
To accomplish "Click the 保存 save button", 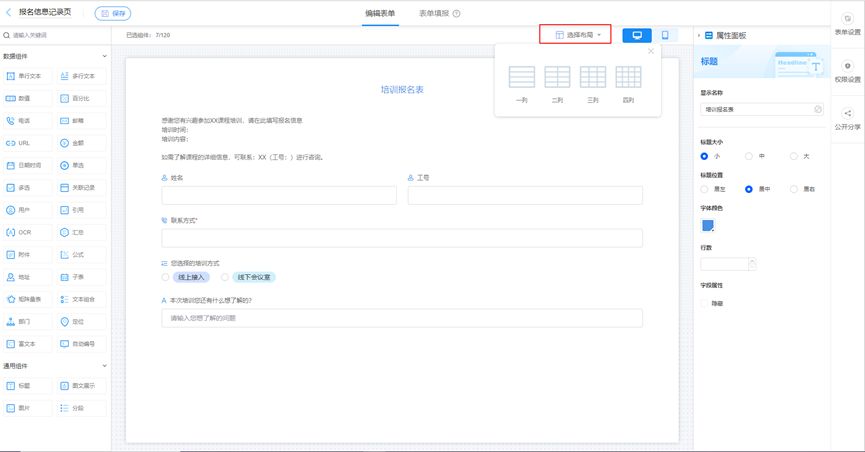I will coord(113,13).
